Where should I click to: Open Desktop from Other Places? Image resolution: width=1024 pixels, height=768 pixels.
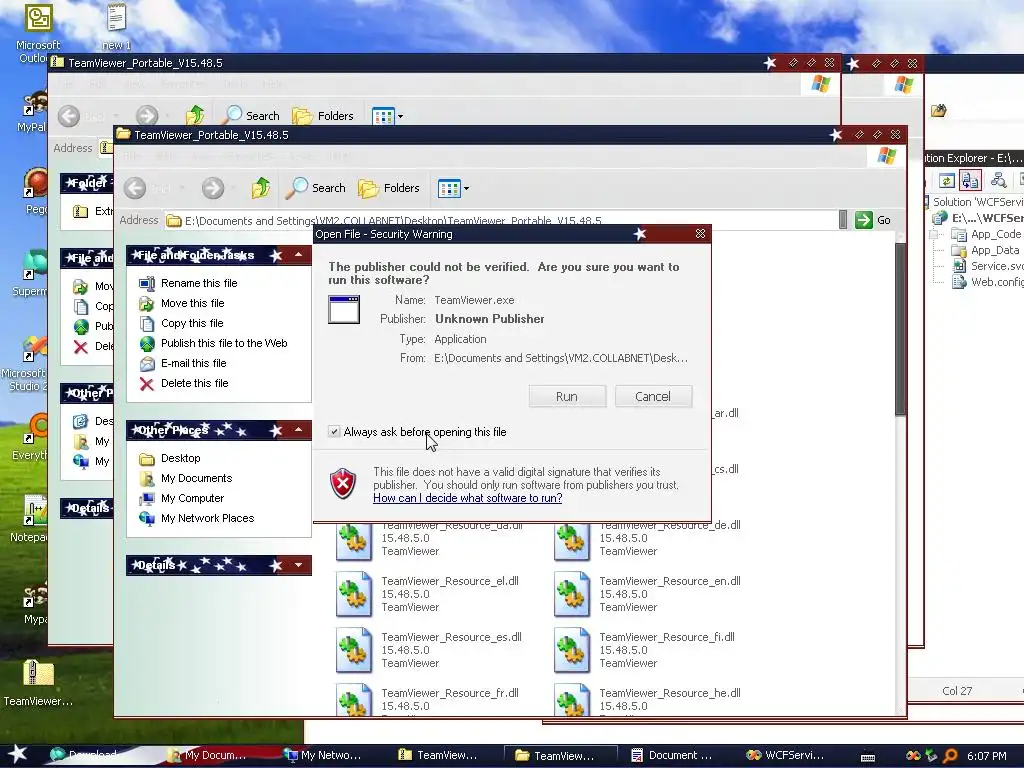(180, 458)
